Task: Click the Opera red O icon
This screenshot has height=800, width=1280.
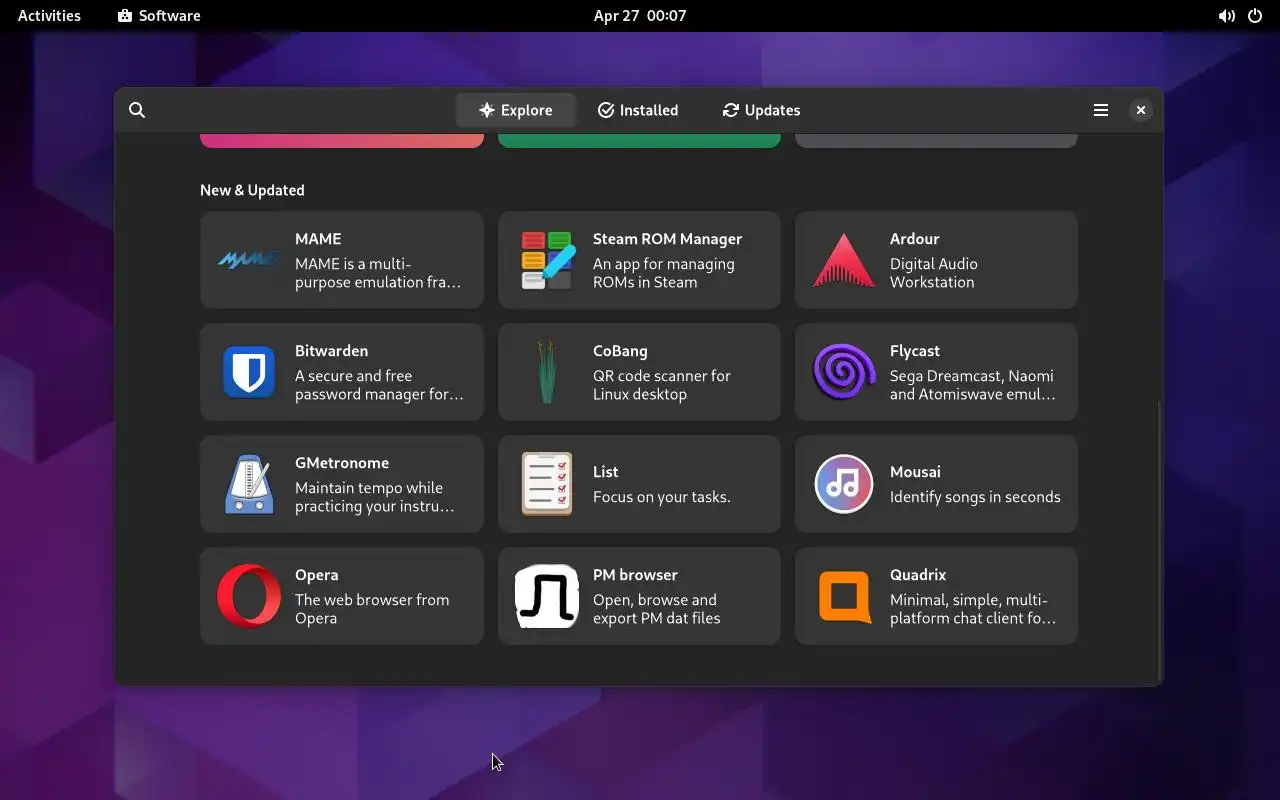Action: tap(248, 596)
